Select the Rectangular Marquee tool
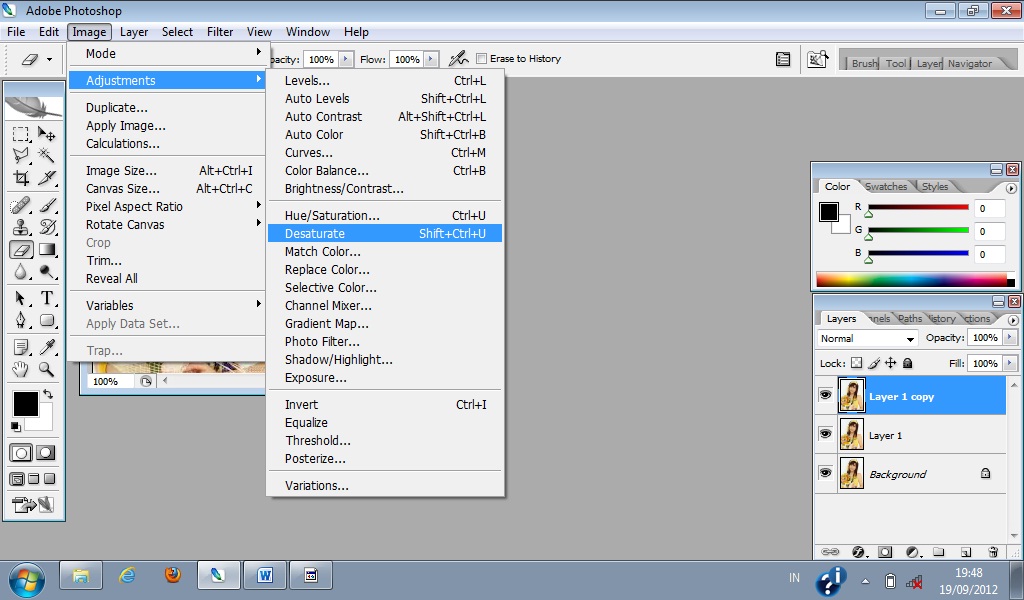The height and width of the screenshot is (600, 1024). tap(21, 134)
